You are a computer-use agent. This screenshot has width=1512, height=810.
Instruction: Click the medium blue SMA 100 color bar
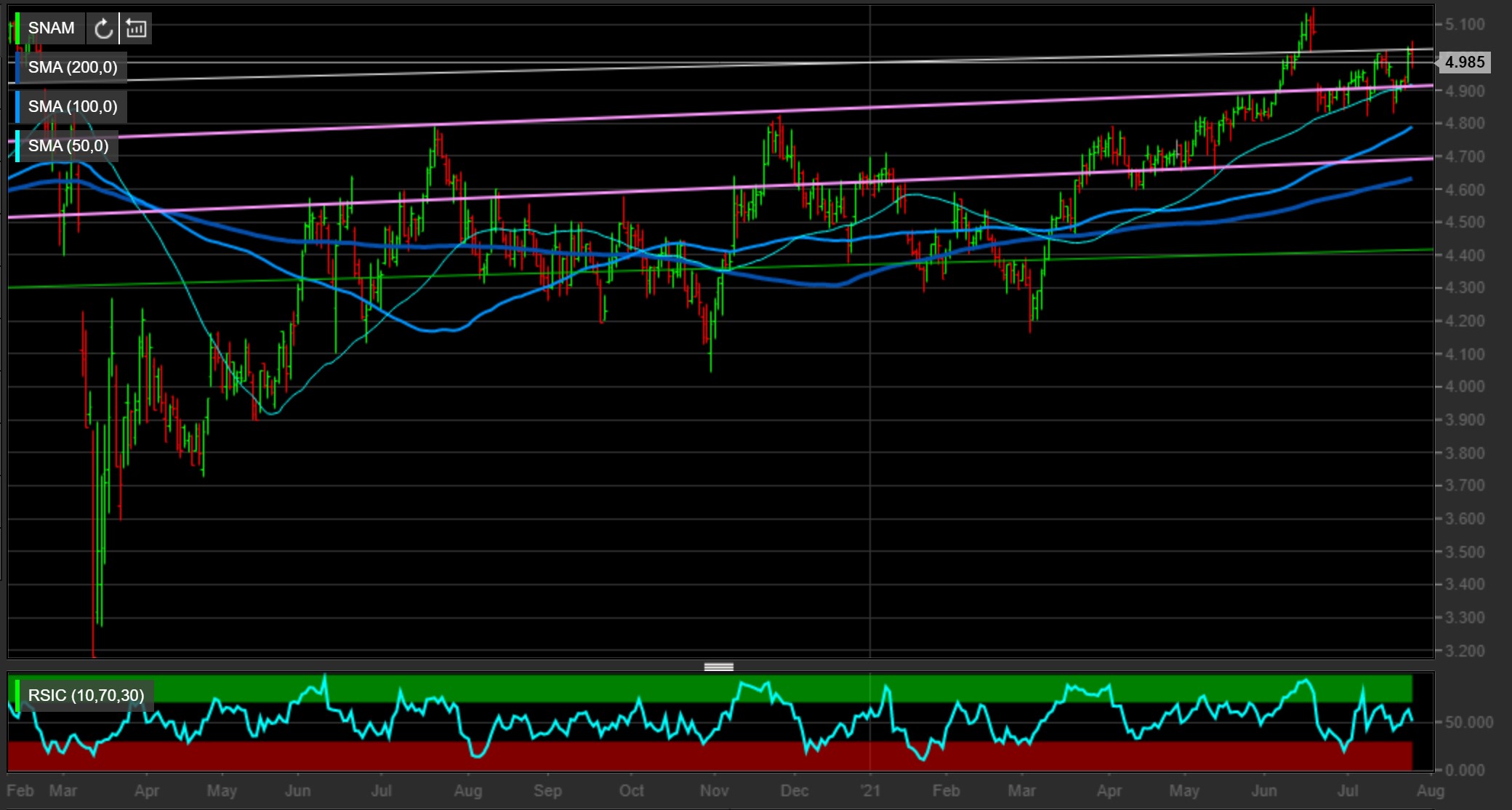click(x=17, y=107)
